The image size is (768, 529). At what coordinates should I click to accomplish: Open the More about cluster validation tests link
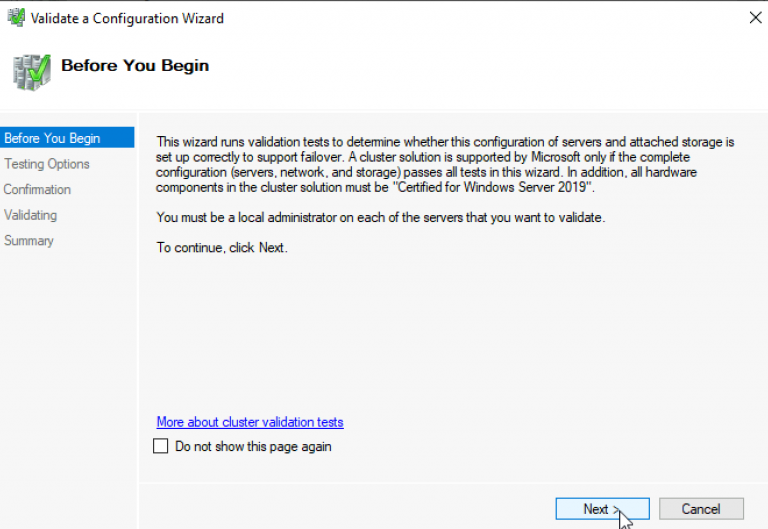[250, 422]
